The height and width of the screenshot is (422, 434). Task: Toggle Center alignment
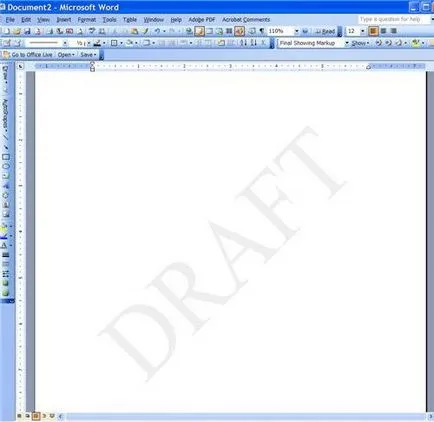pos(384,31)
